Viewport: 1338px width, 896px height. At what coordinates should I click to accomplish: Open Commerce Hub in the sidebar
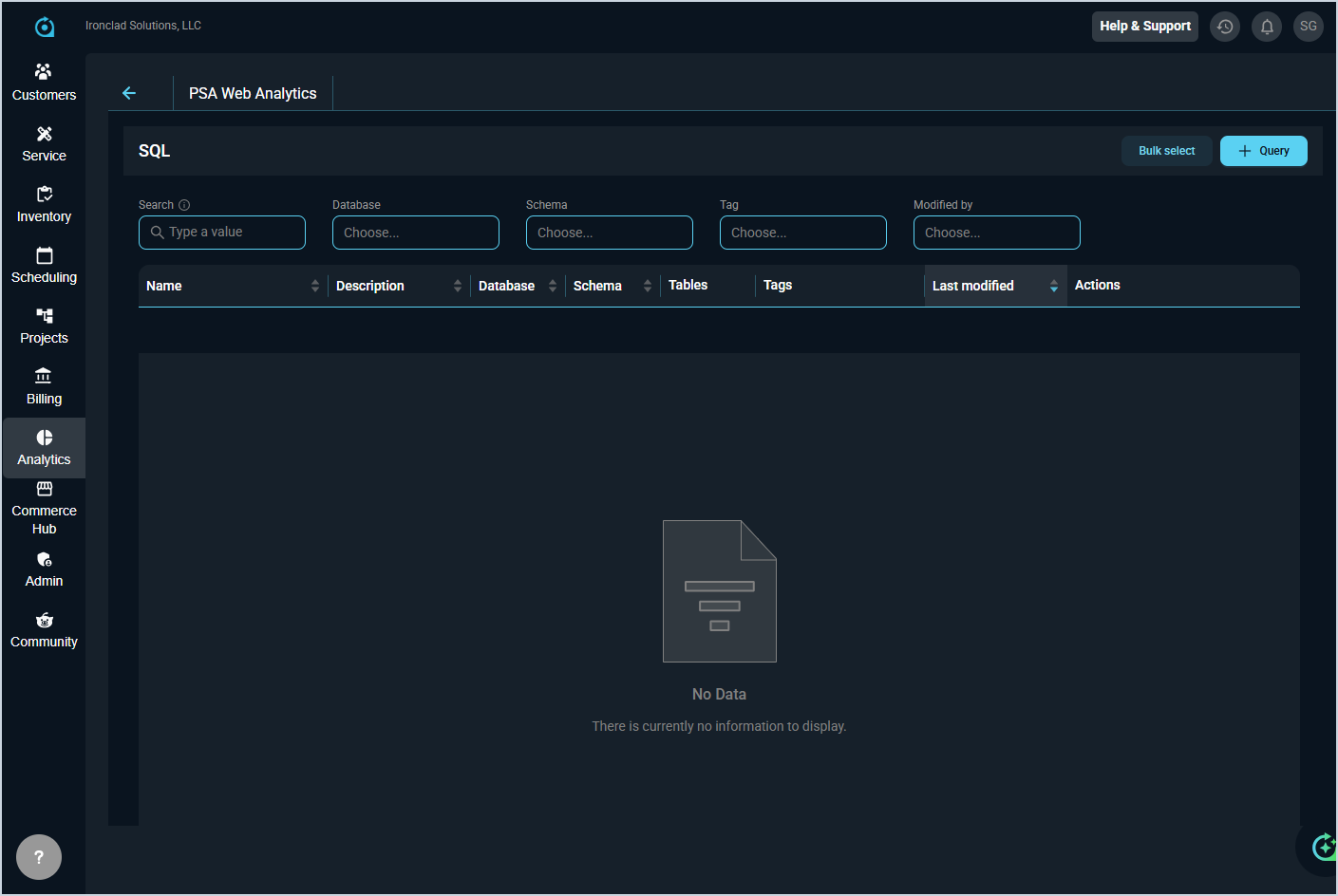pyautogui.click(x=44, y=508)
